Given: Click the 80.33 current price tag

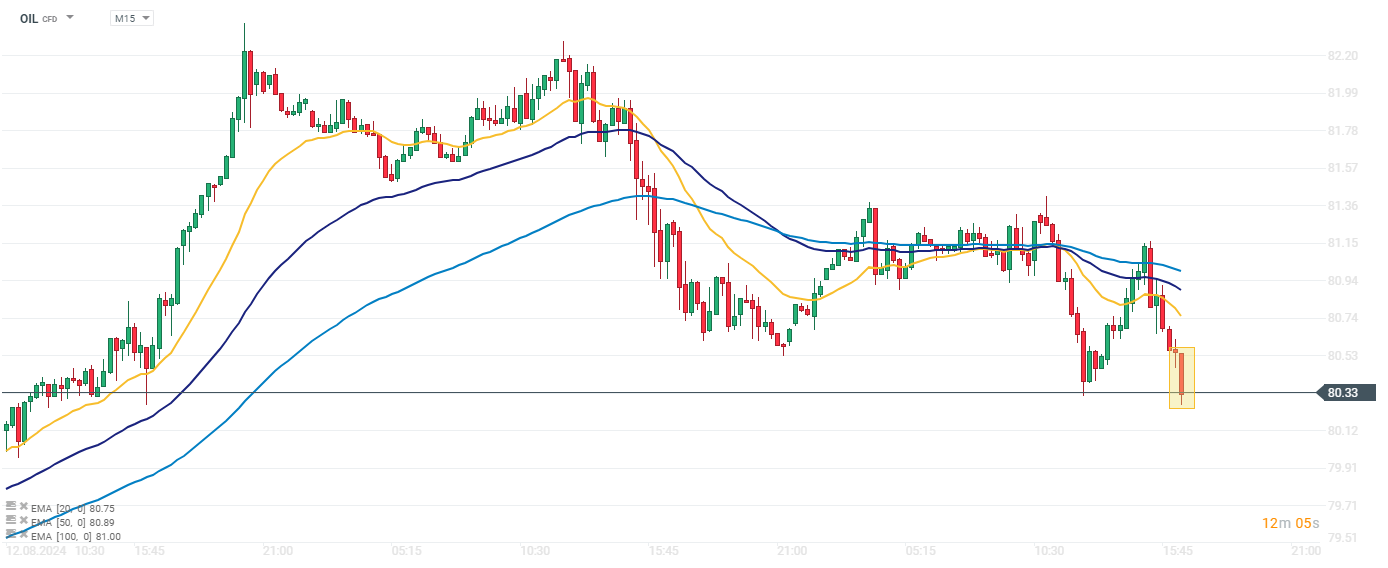Looking at the screenshot, I should 1345,393.
